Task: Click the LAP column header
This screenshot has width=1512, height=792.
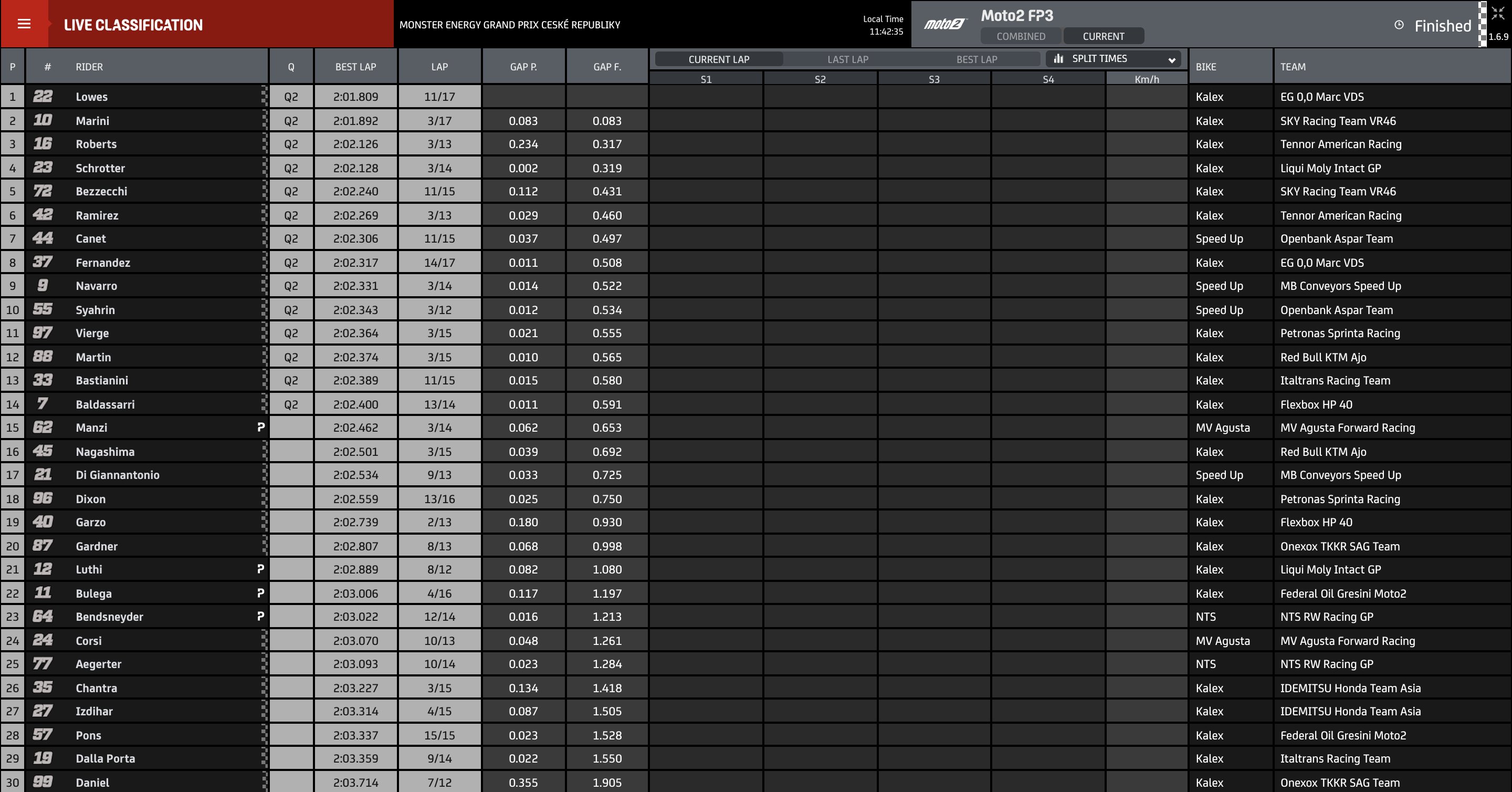Action: click(439, 66)
